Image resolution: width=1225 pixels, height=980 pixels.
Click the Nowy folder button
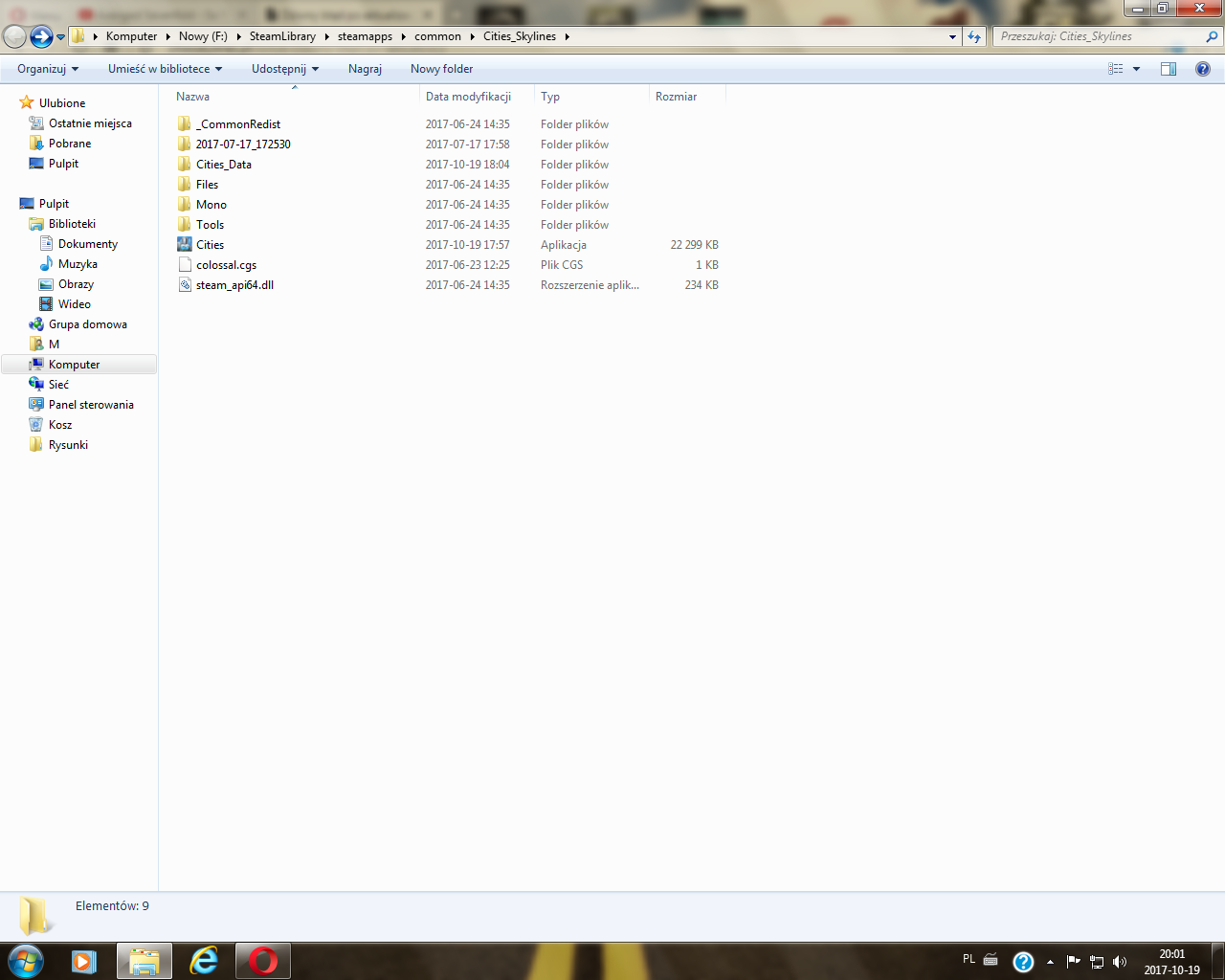click(441, 69)
